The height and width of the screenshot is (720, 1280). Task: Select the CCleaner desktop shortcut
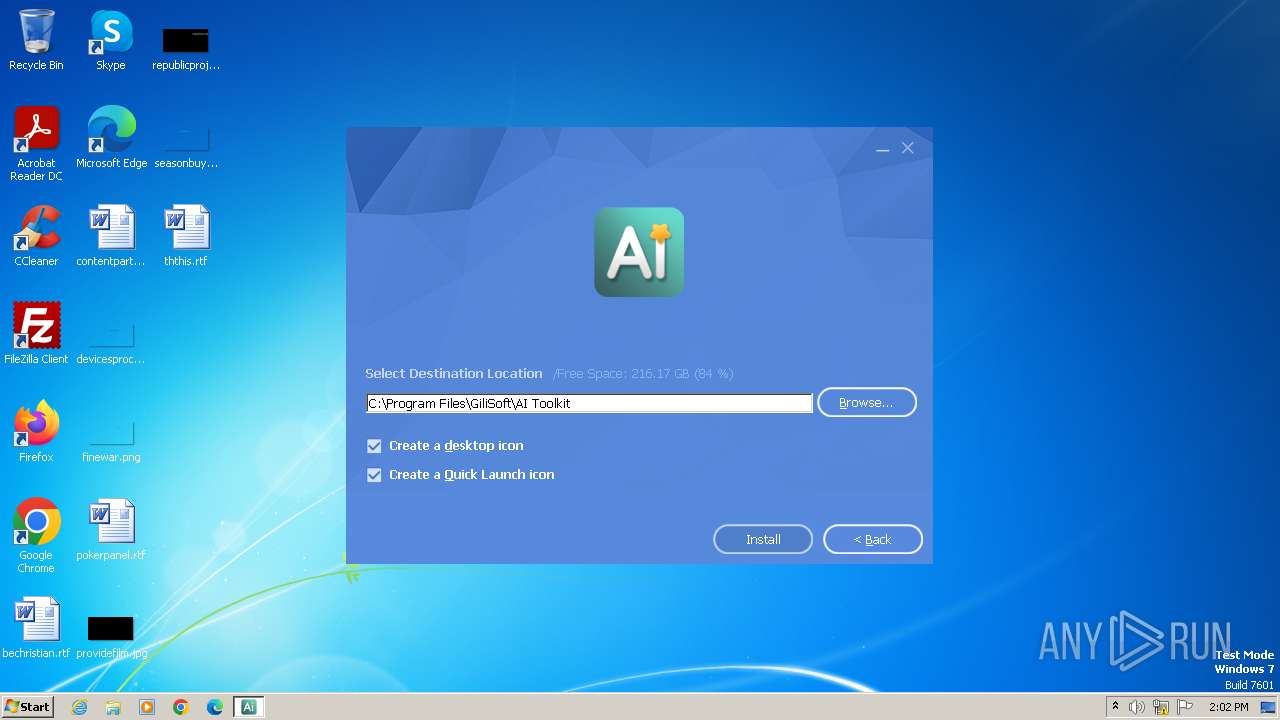[36, 236]
